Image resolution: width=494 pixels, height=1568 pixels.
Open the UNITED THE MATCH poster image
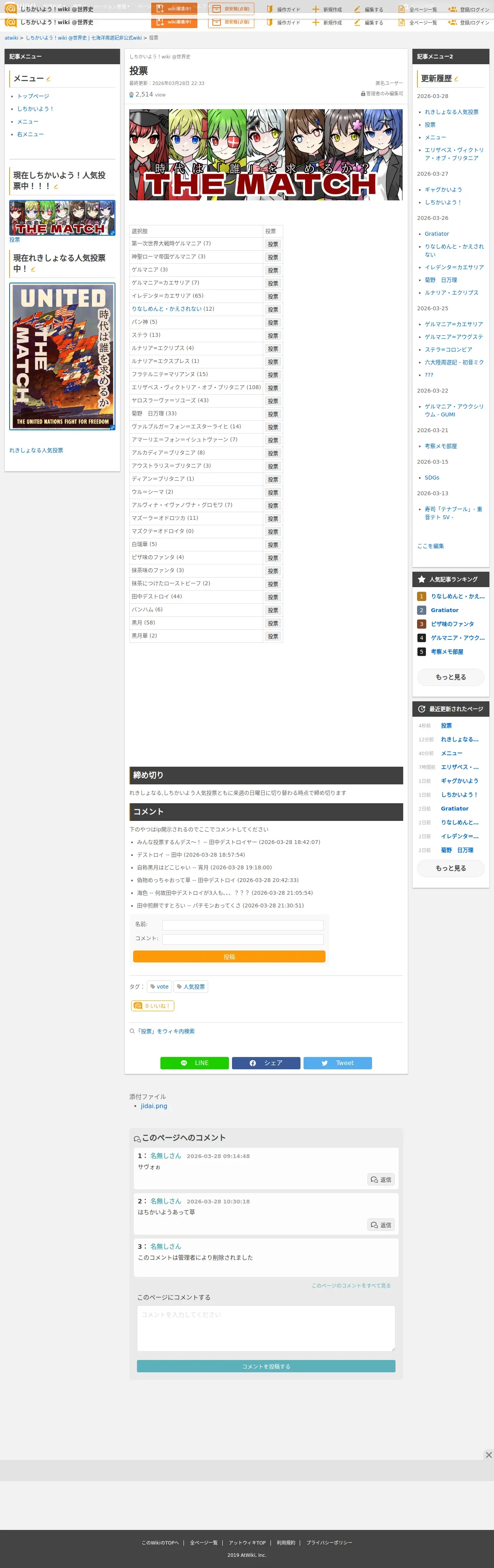pos(62,356)
